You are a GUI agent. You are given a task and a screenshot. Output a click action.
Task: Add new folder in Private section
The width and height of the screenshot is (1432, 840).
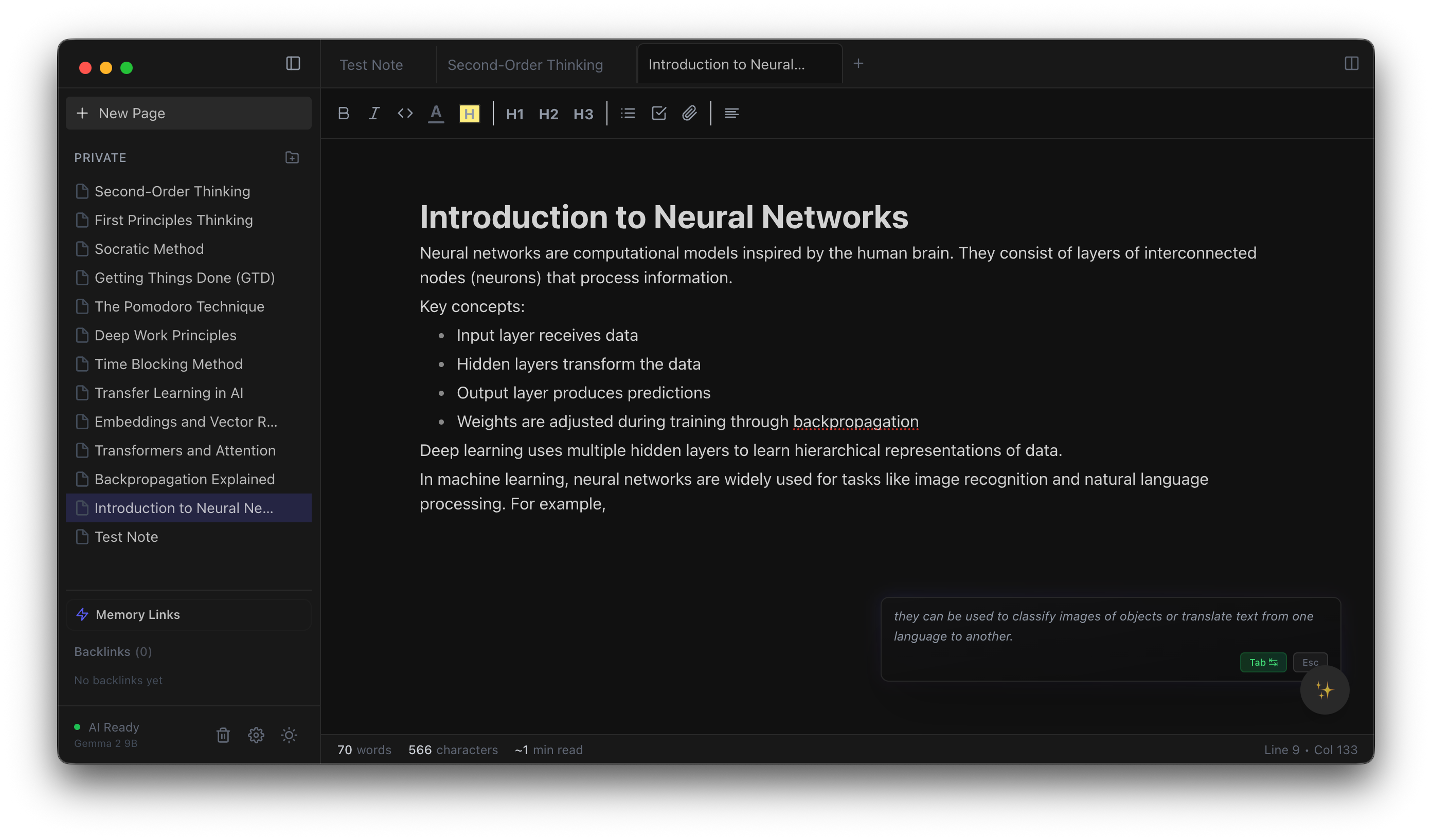(x=292, y=157)
